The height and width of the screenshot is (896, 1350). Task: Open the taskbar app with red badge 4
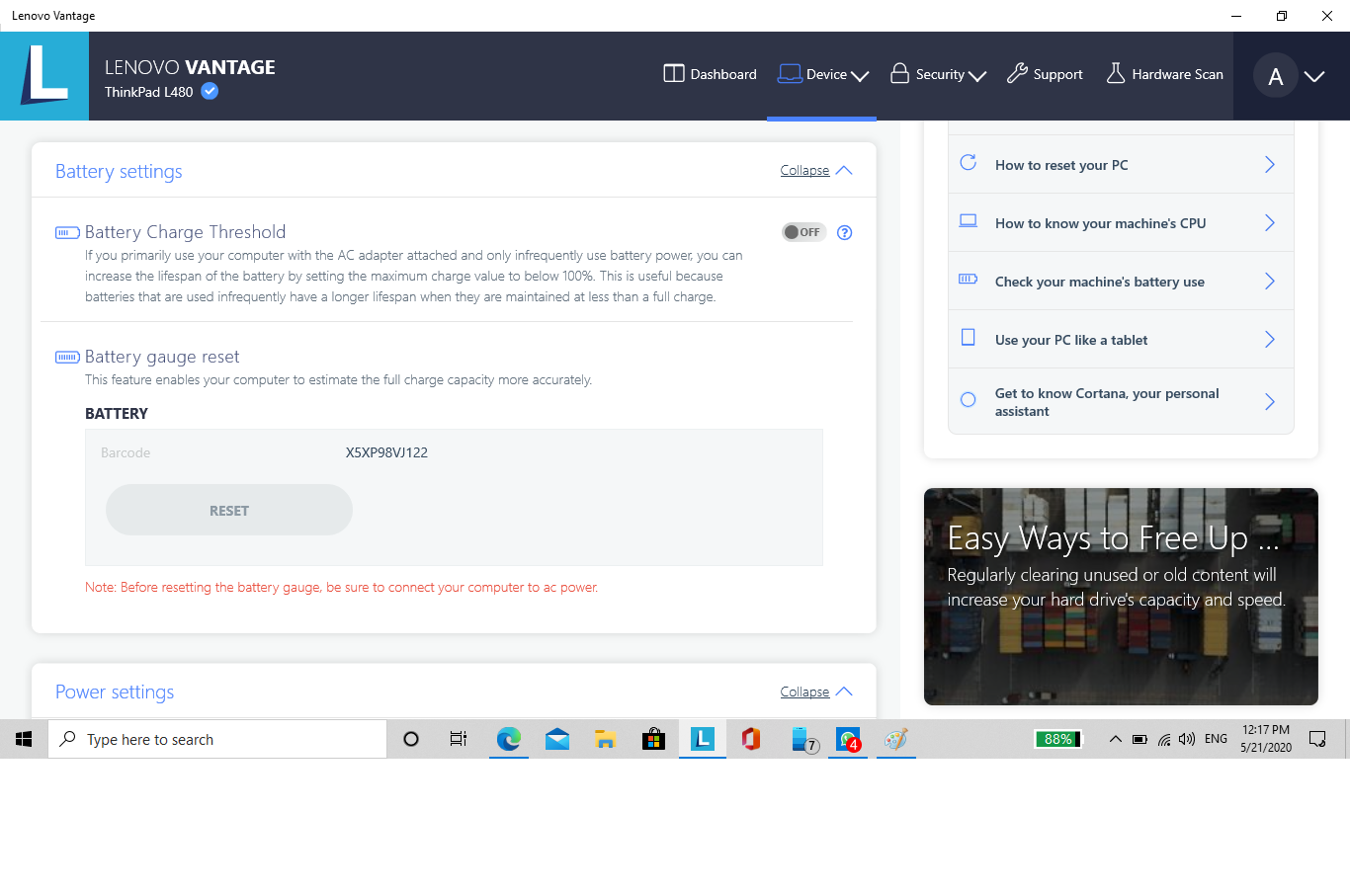tap(848, 739)
